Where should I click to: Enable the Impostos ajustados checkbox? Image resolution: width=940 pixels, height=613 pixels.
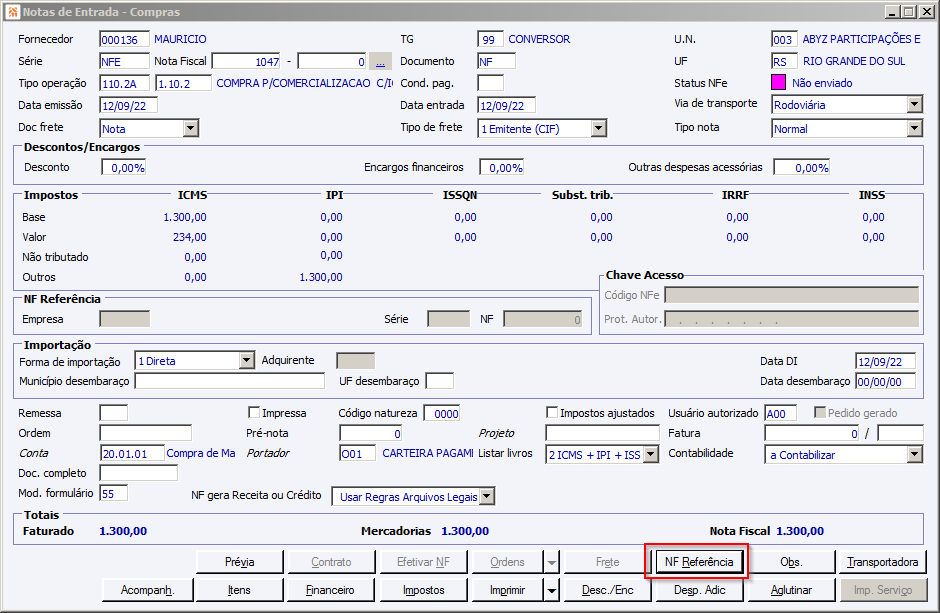[552, 413]
